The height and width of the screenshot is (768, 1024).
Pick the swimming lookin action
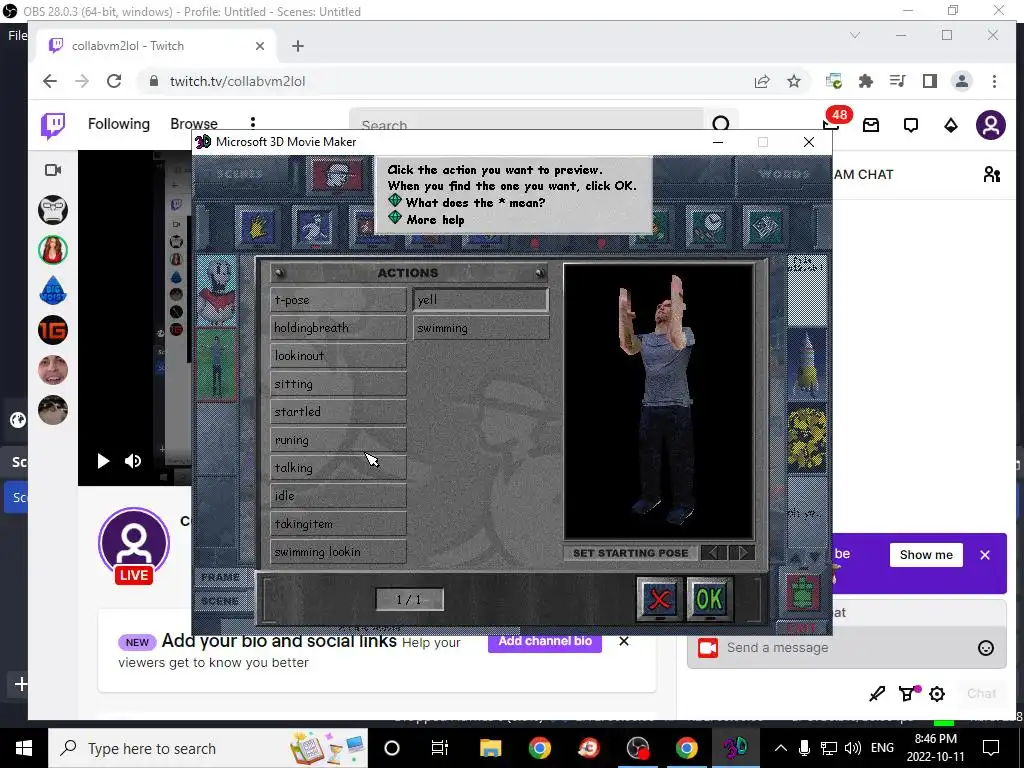point(338,552)
